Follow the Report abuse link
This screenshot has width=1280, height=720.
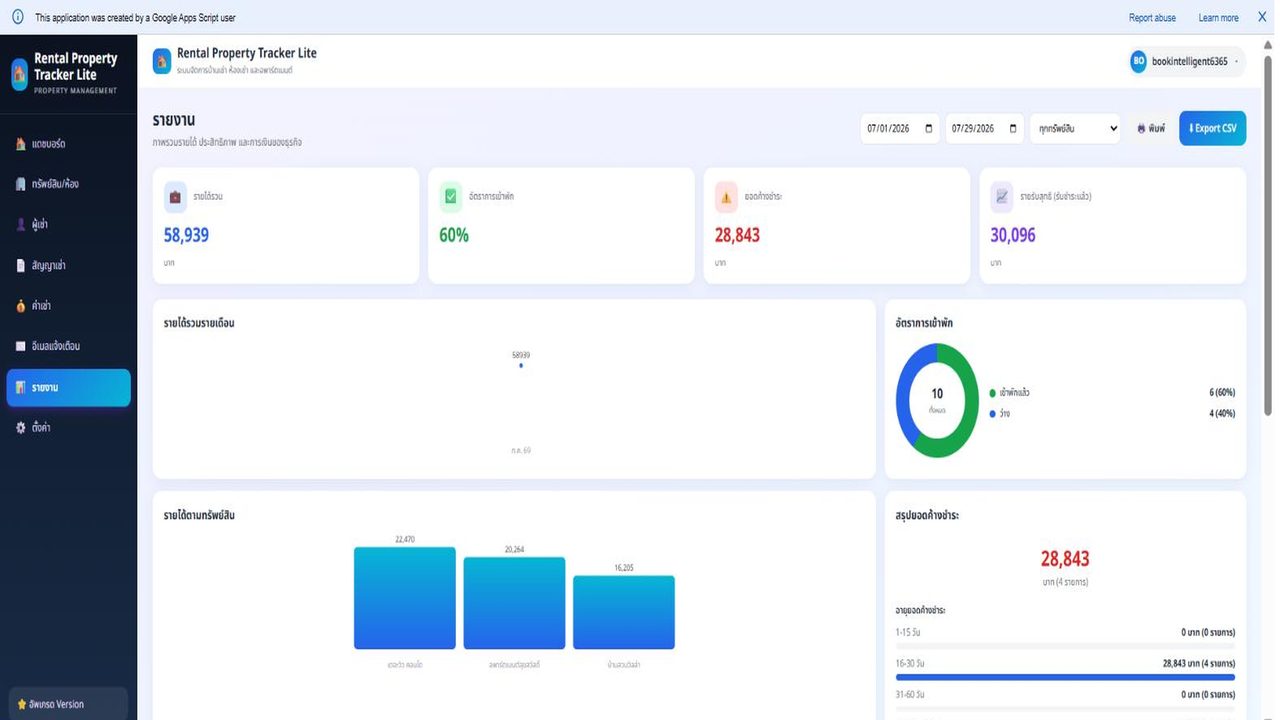(x=1152, y=18)
